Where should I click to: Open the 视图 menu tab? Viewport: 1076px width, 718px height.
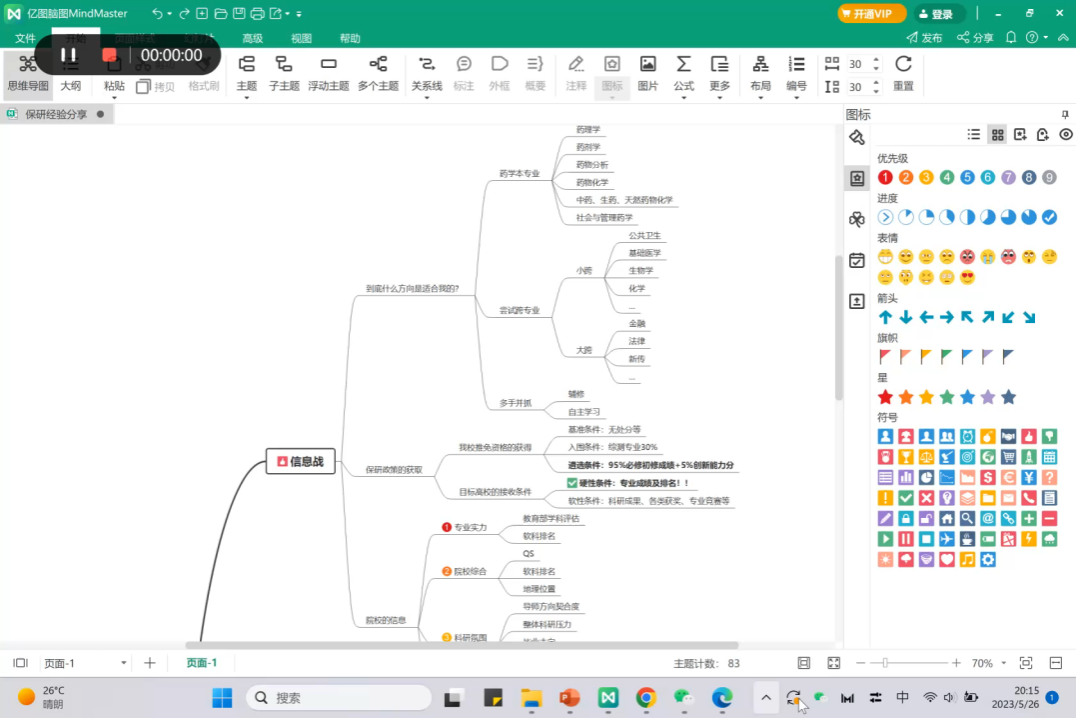tap(301, 38)
